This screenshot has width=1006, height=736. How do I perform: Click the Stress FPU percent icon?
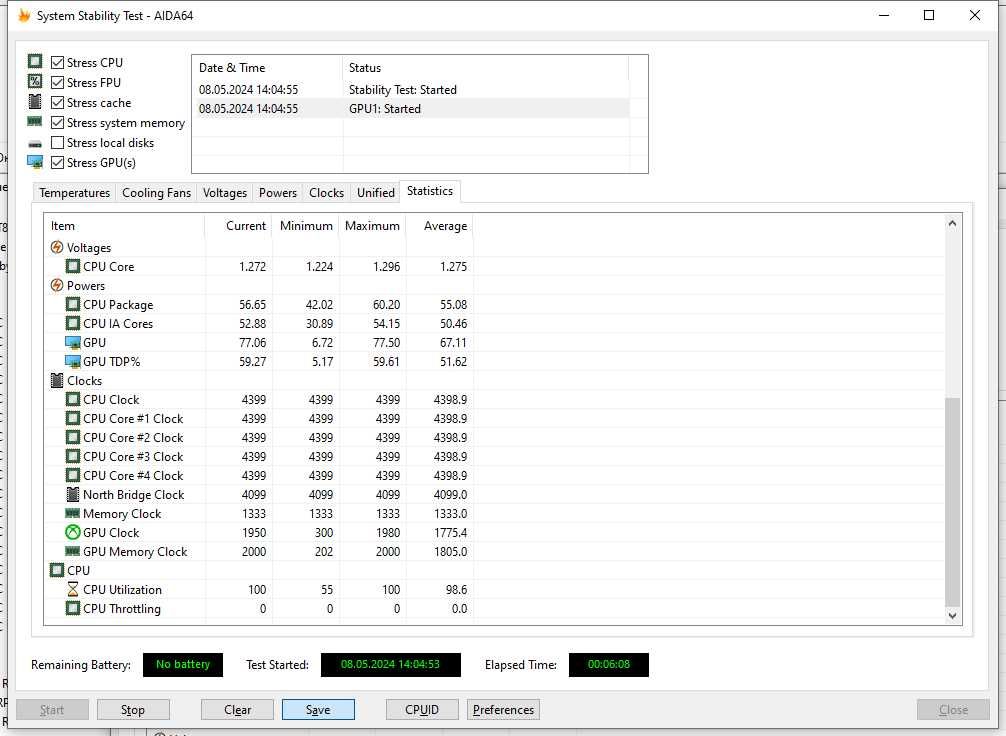35,81
